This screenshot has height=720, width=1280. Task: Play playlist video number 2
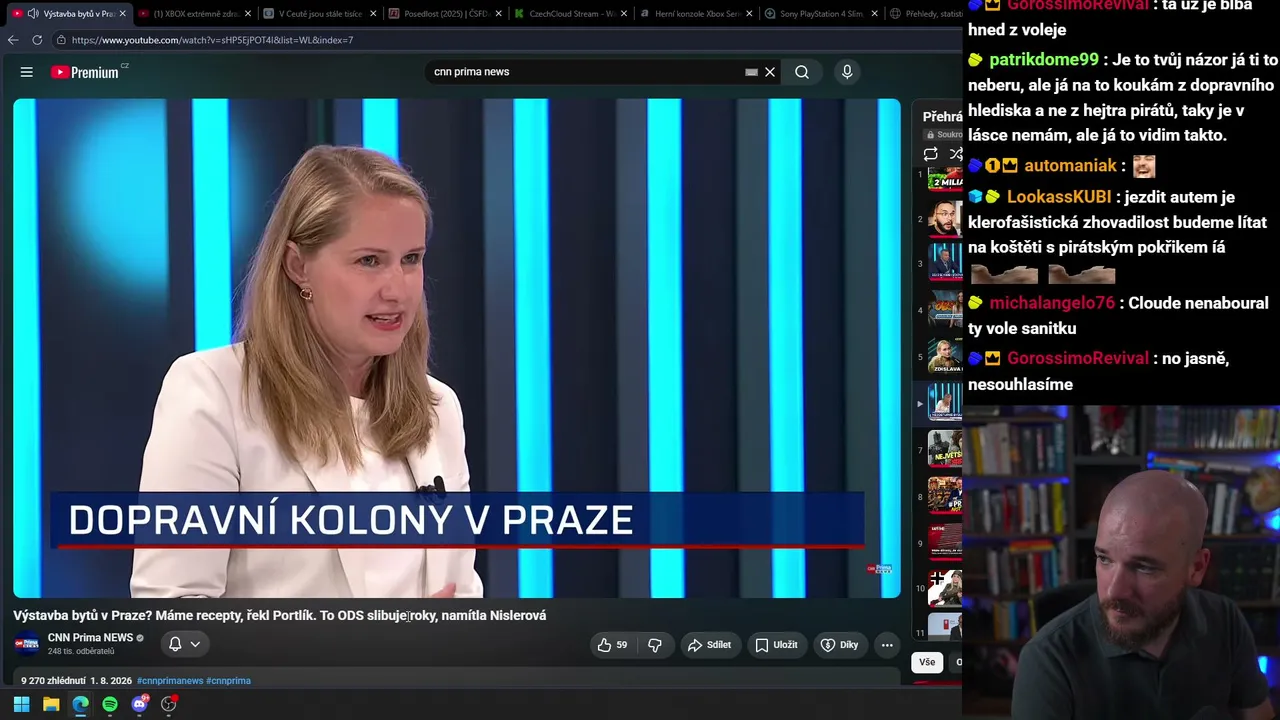click(945, 219)
